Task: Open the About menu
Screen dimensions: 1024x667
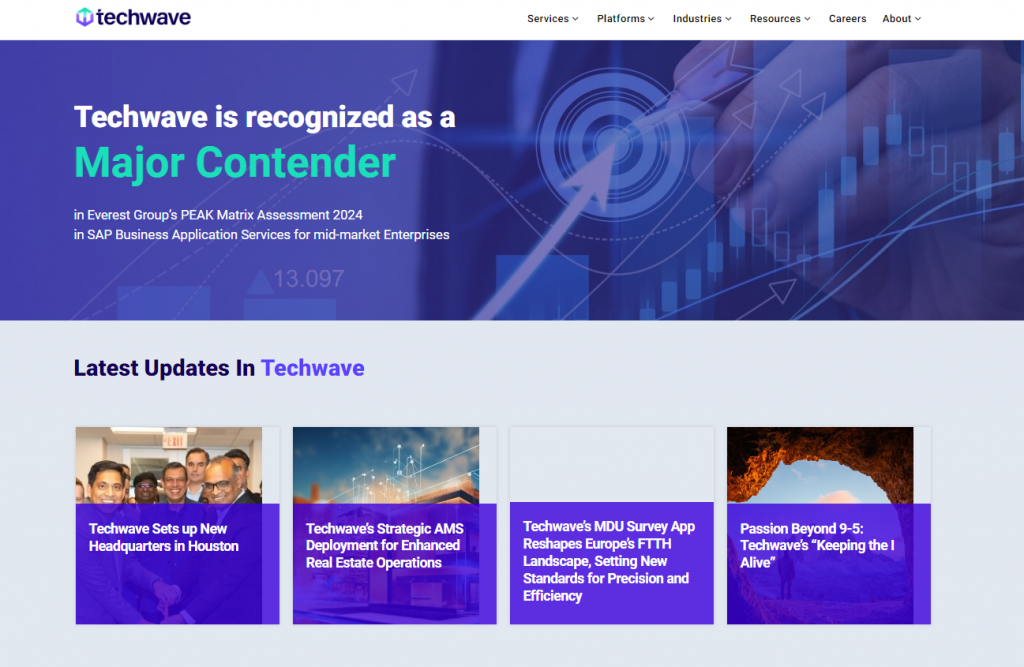Action: (x=897, y=19)
